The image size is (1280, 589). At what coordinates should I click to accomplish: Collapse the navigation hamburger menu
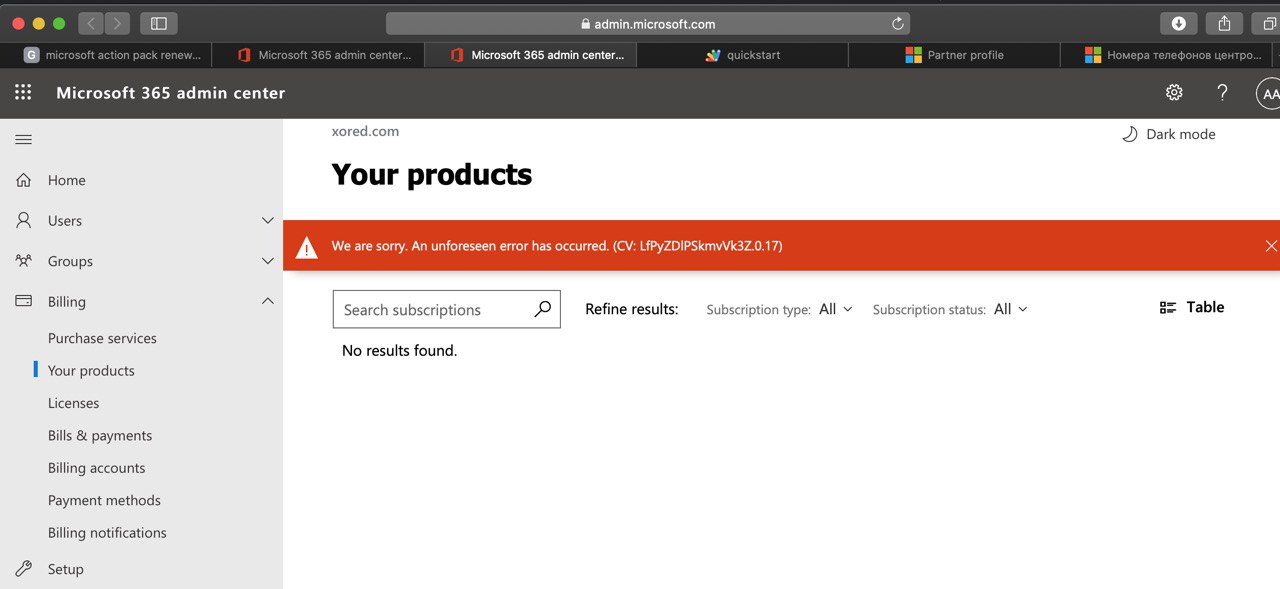click(23, 140)
